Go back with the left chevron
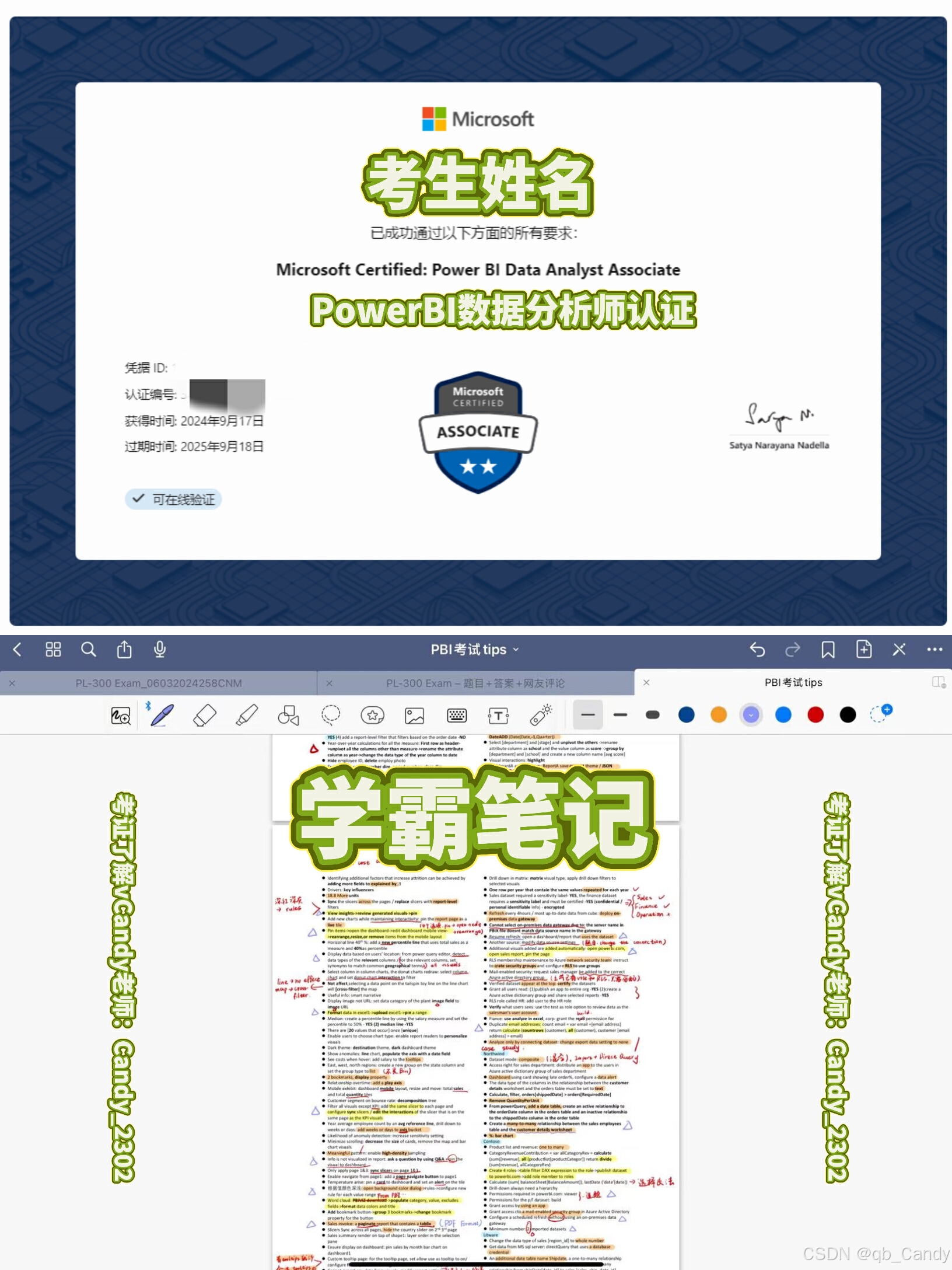The image size is (952, 1270). coord(17,650)
